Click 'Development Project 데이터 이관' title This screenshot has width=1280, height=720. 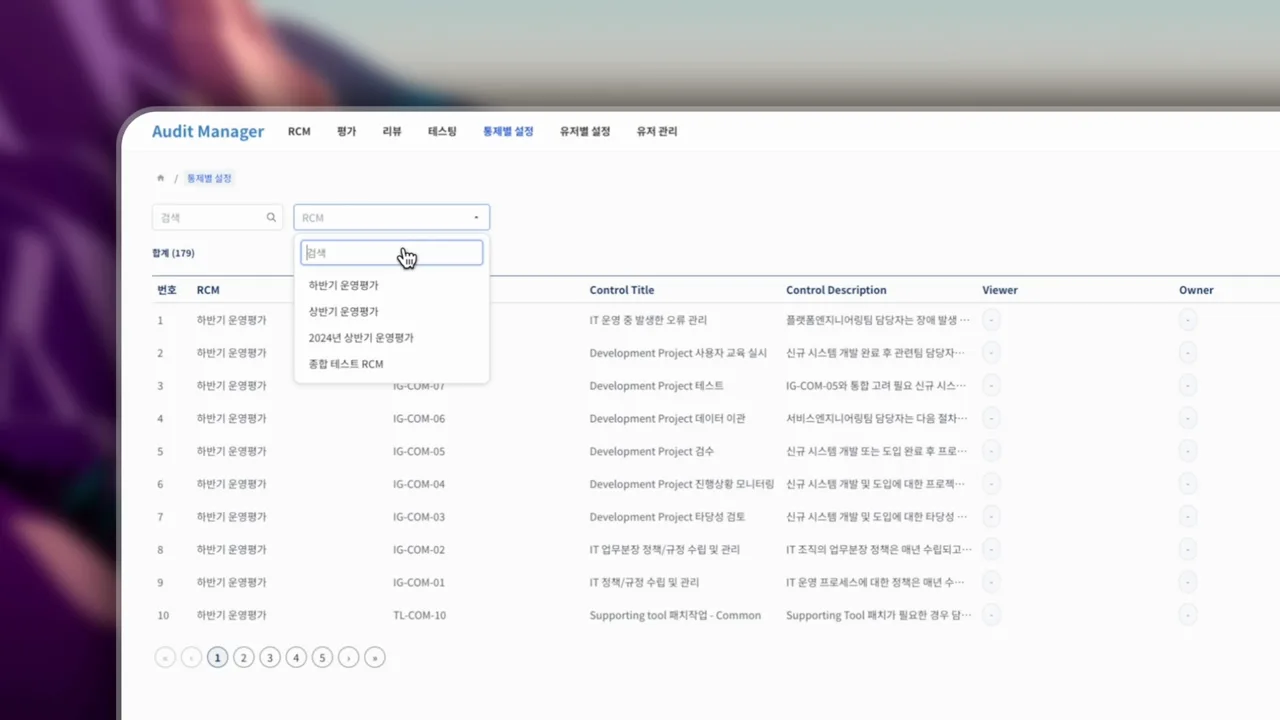coord(667,418)
